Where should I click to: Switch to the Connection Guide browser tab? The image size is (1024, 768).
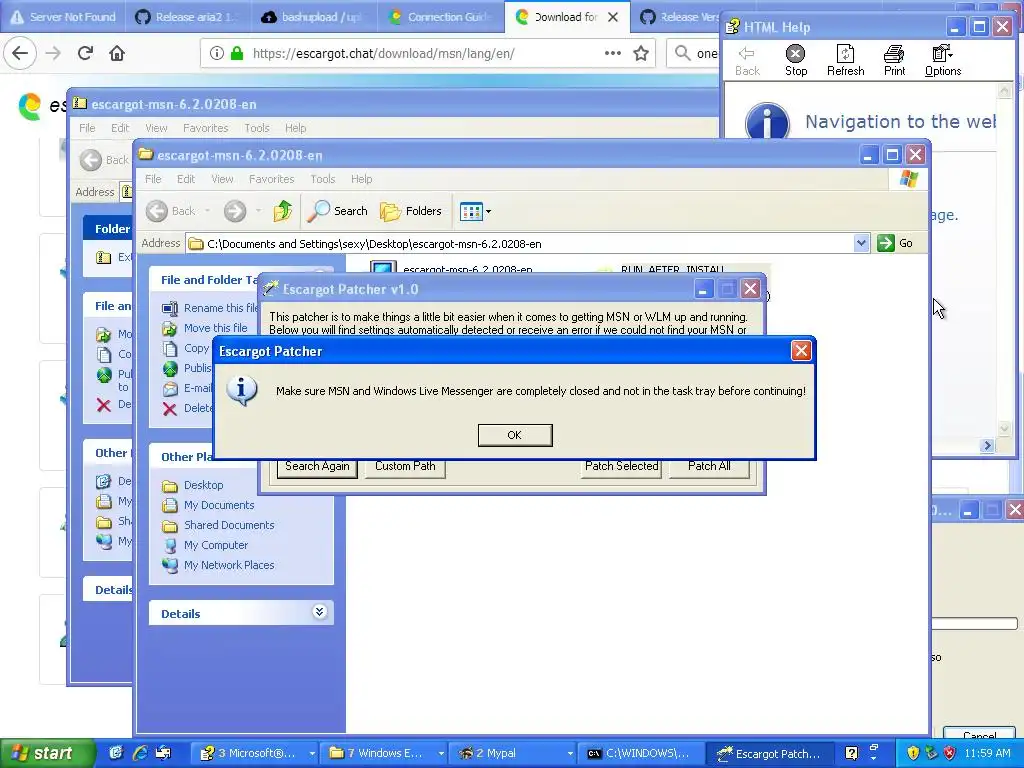[440, 17]
